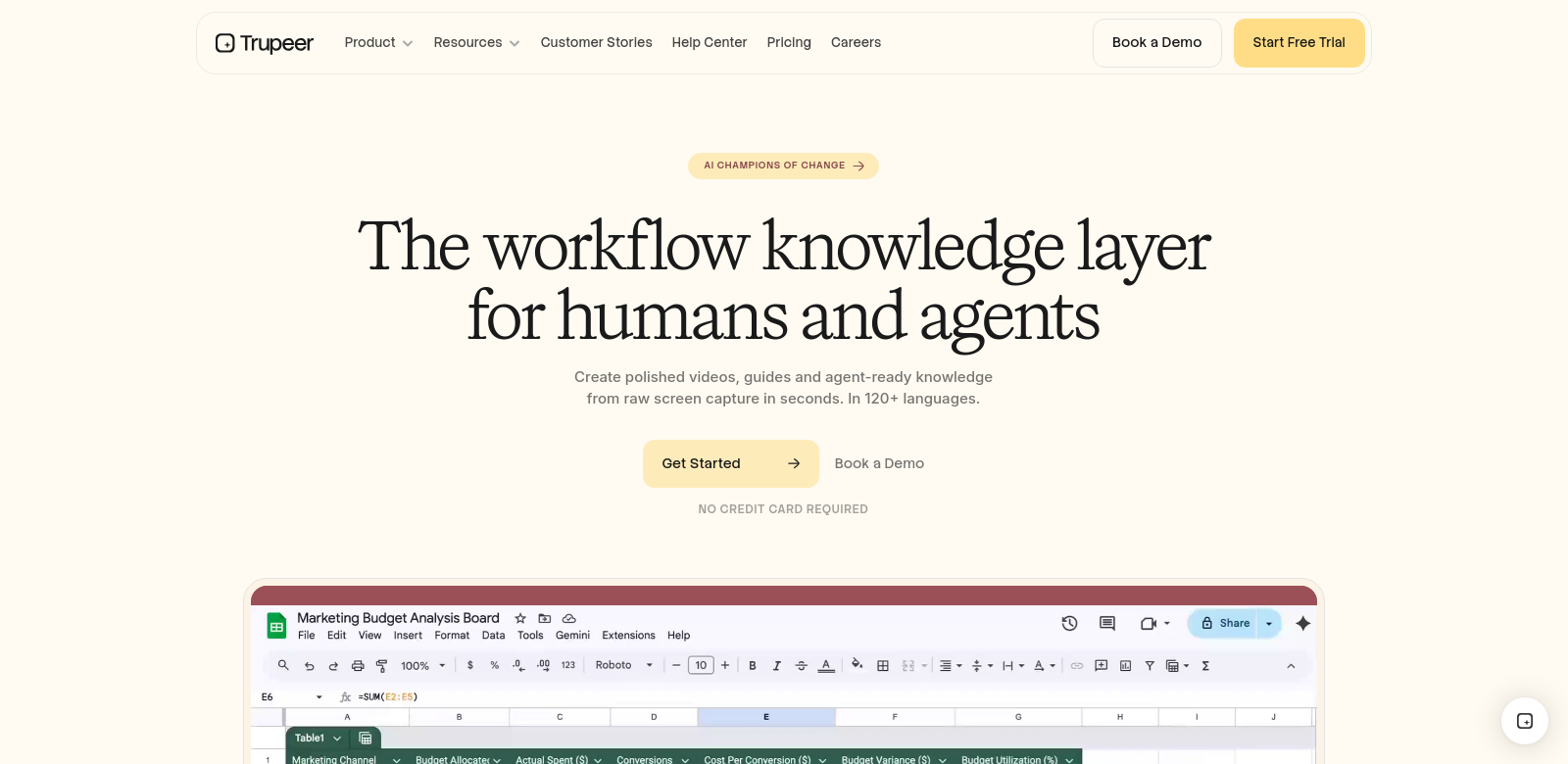Click the Gemini sparkle icon beside Share
The image size is (1568, 764).
pos(1303,623)
